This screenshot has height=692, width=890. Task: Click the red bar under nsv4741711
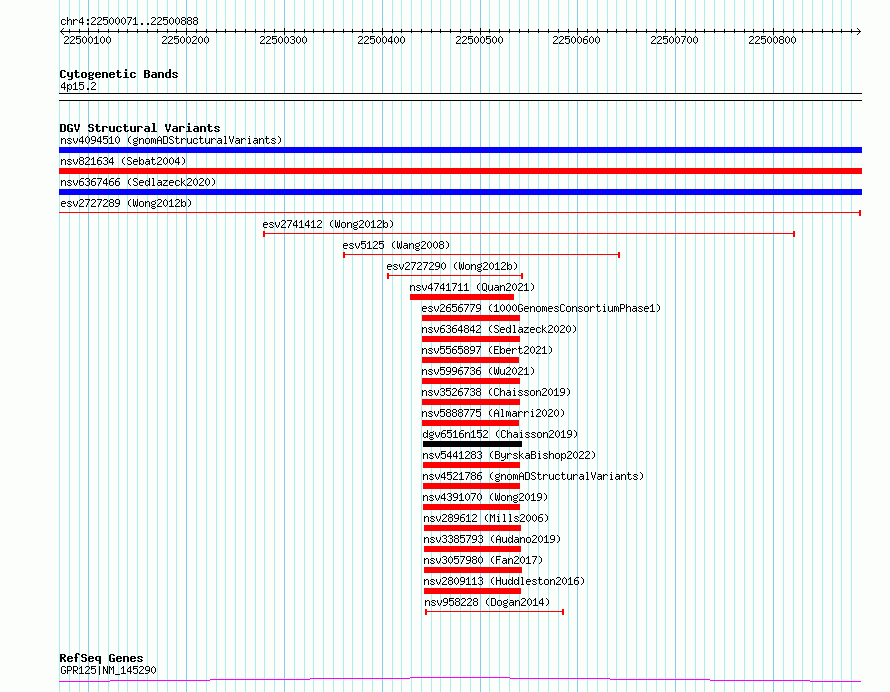[x=462, y=297]
